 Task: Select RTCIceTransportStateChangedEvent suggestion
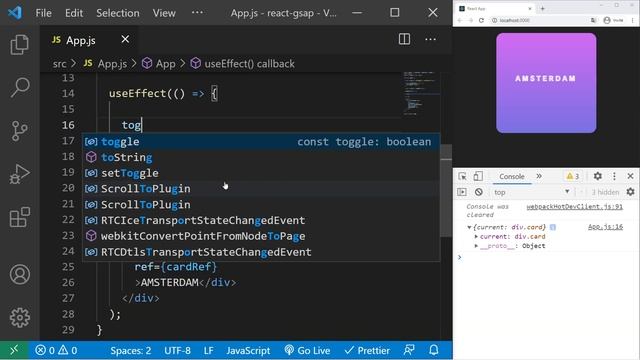261,220
